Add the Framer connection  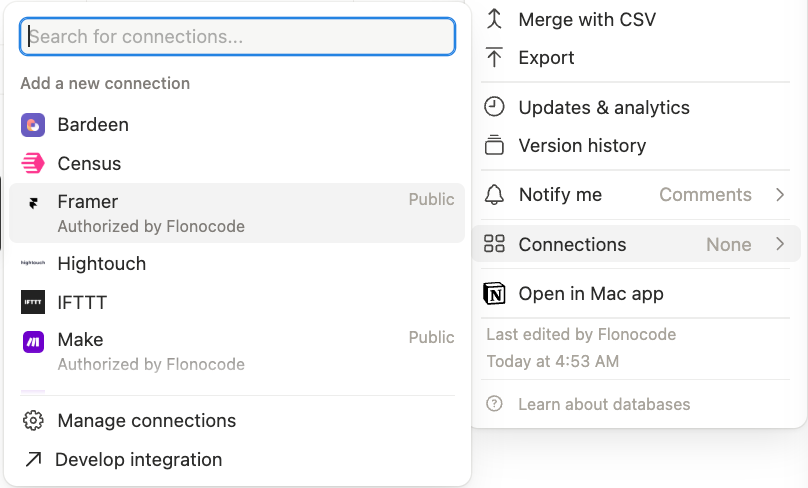coord(237,213)
